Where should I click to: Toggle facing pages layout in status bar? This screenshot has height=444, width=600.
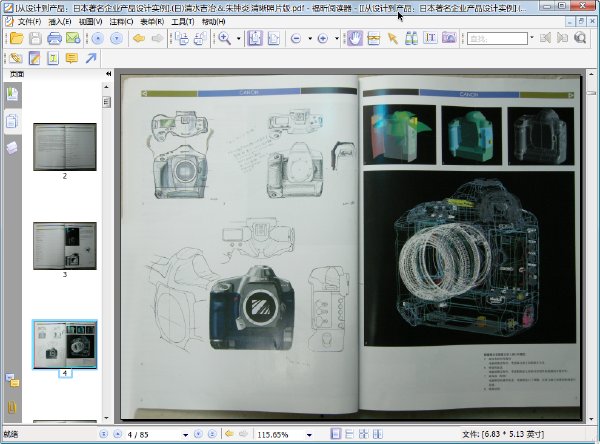coord(364,434)
